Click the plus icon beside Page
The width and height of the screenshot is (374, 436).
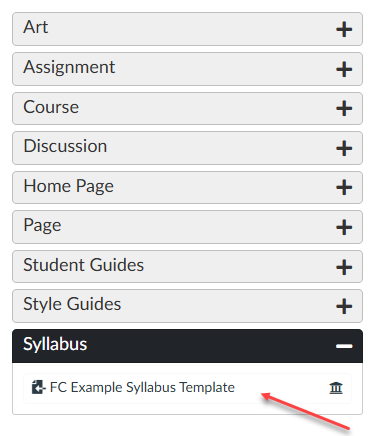pos(344,227)
